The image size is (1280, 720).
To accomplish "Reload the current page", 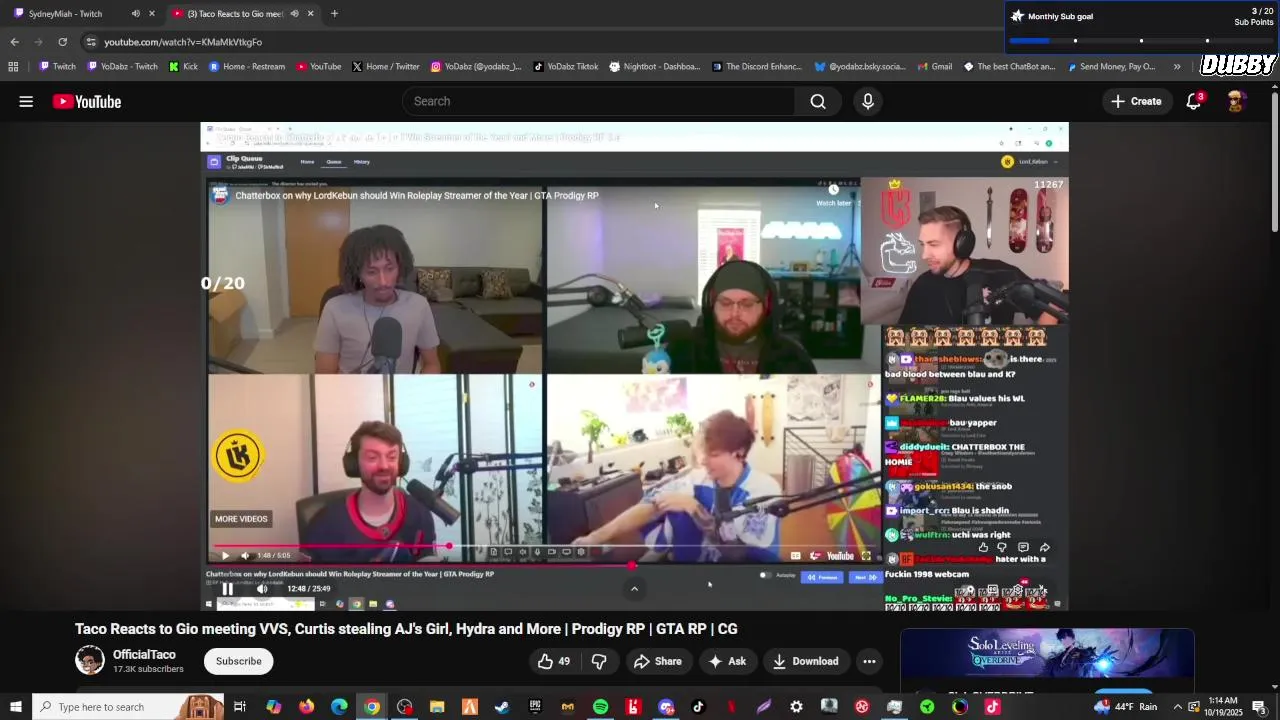I will coord(62,42).
